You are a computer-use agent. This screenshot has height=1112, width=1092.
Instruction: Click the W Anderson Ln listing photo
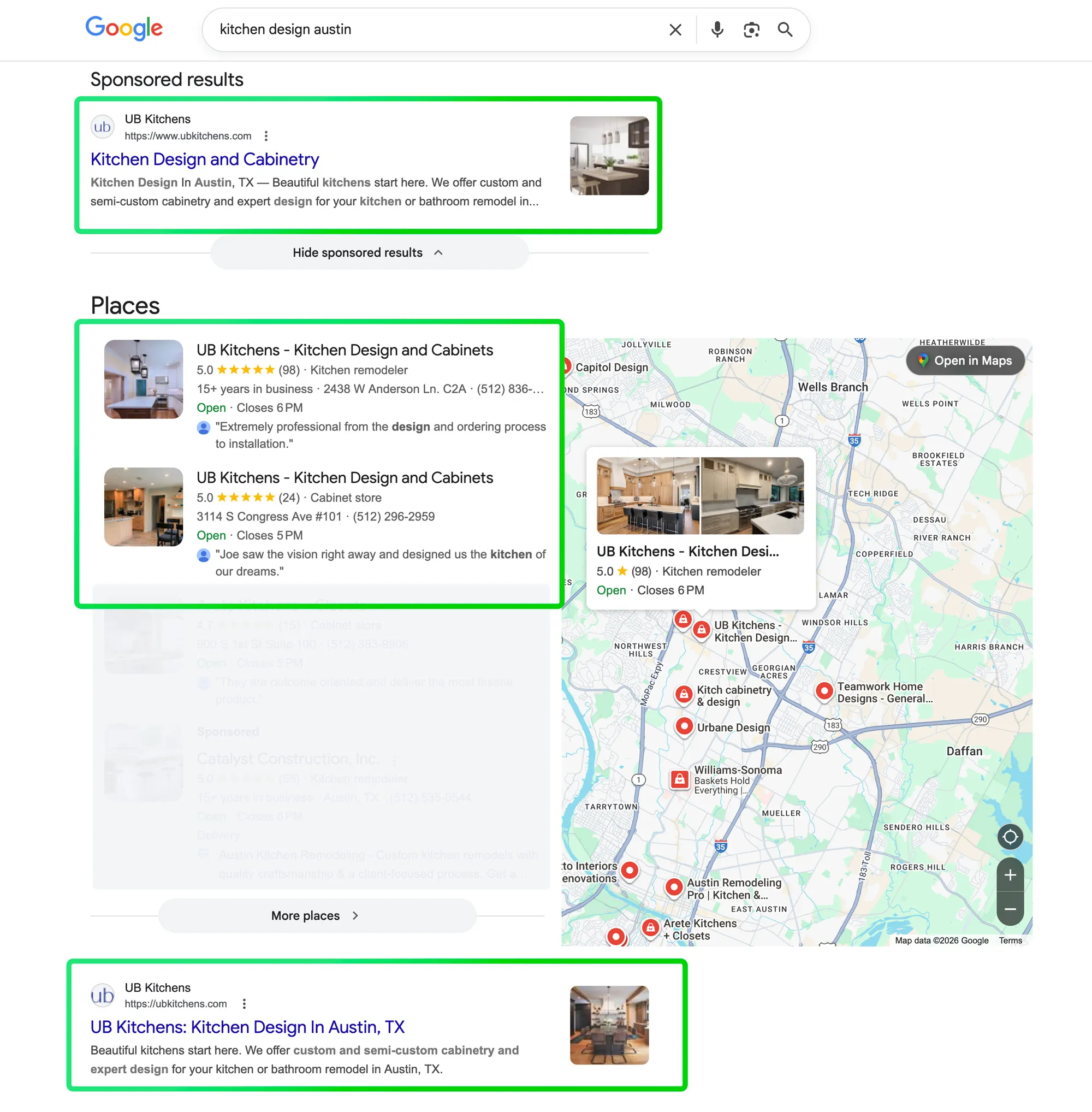(x=144, y=379)
